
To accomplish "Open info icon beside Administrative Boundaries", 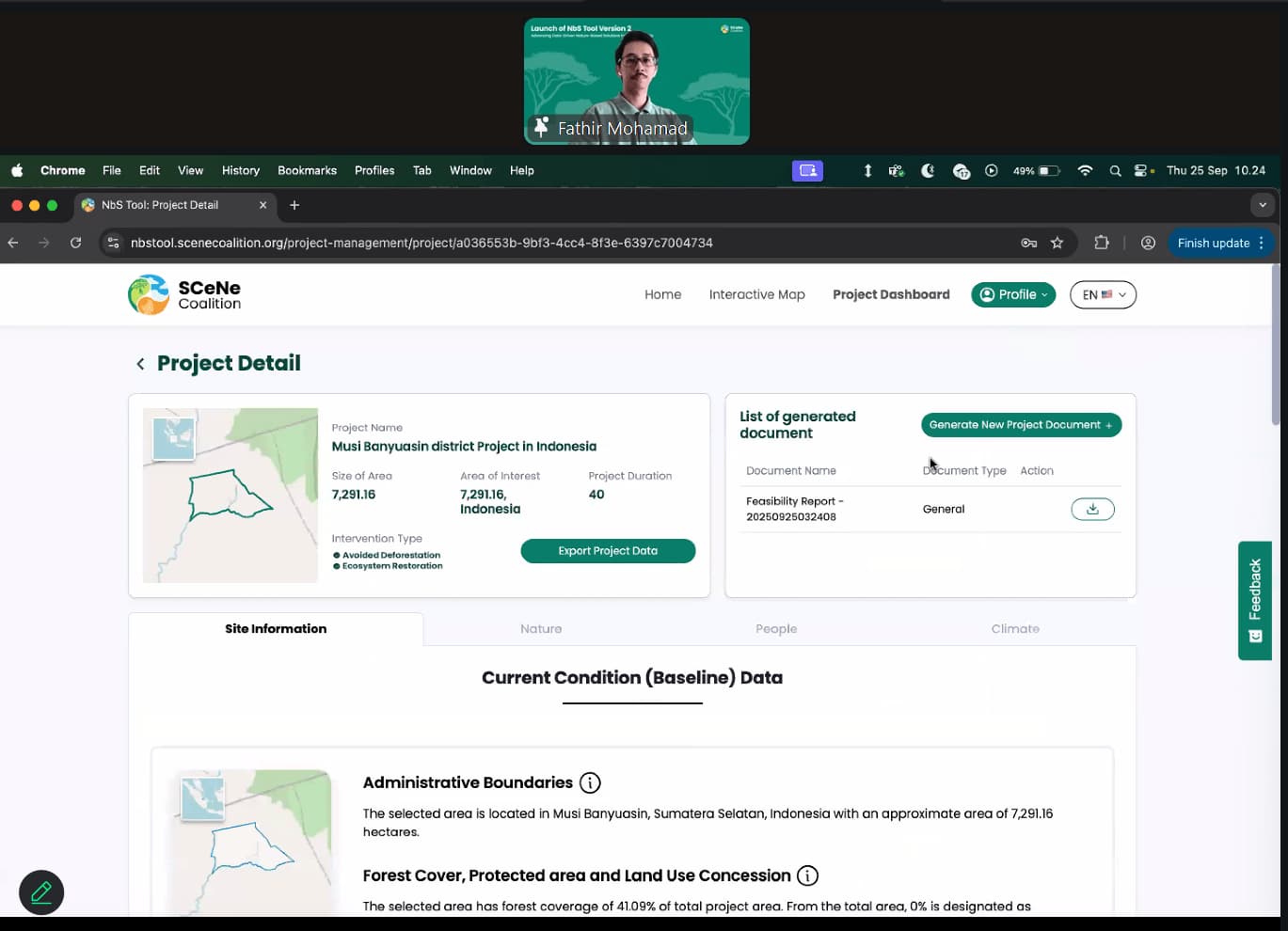I will (x=590, y=782).
